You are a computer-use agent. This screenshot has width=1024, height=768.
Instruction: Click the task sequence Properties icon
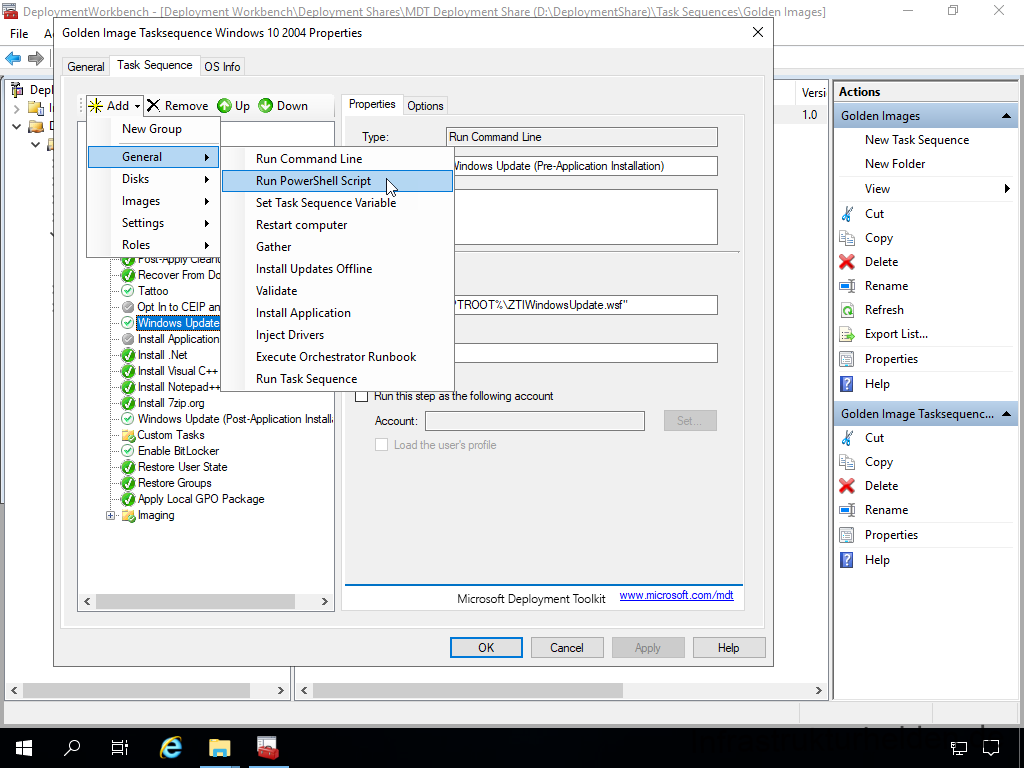[x=847, y=535]
